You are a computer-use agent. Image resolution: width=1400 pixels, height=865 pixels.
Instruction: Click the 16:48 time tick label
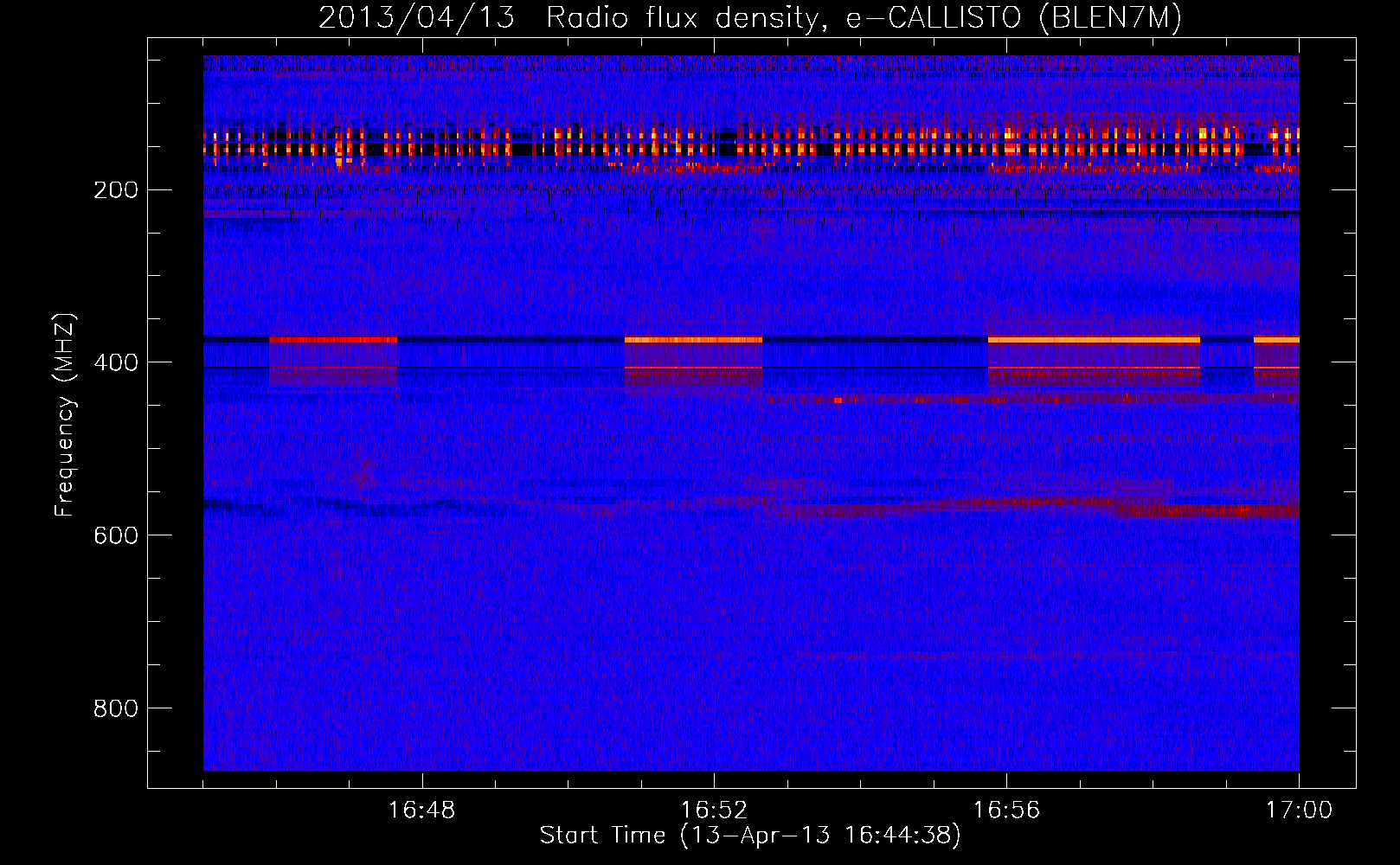421,811
